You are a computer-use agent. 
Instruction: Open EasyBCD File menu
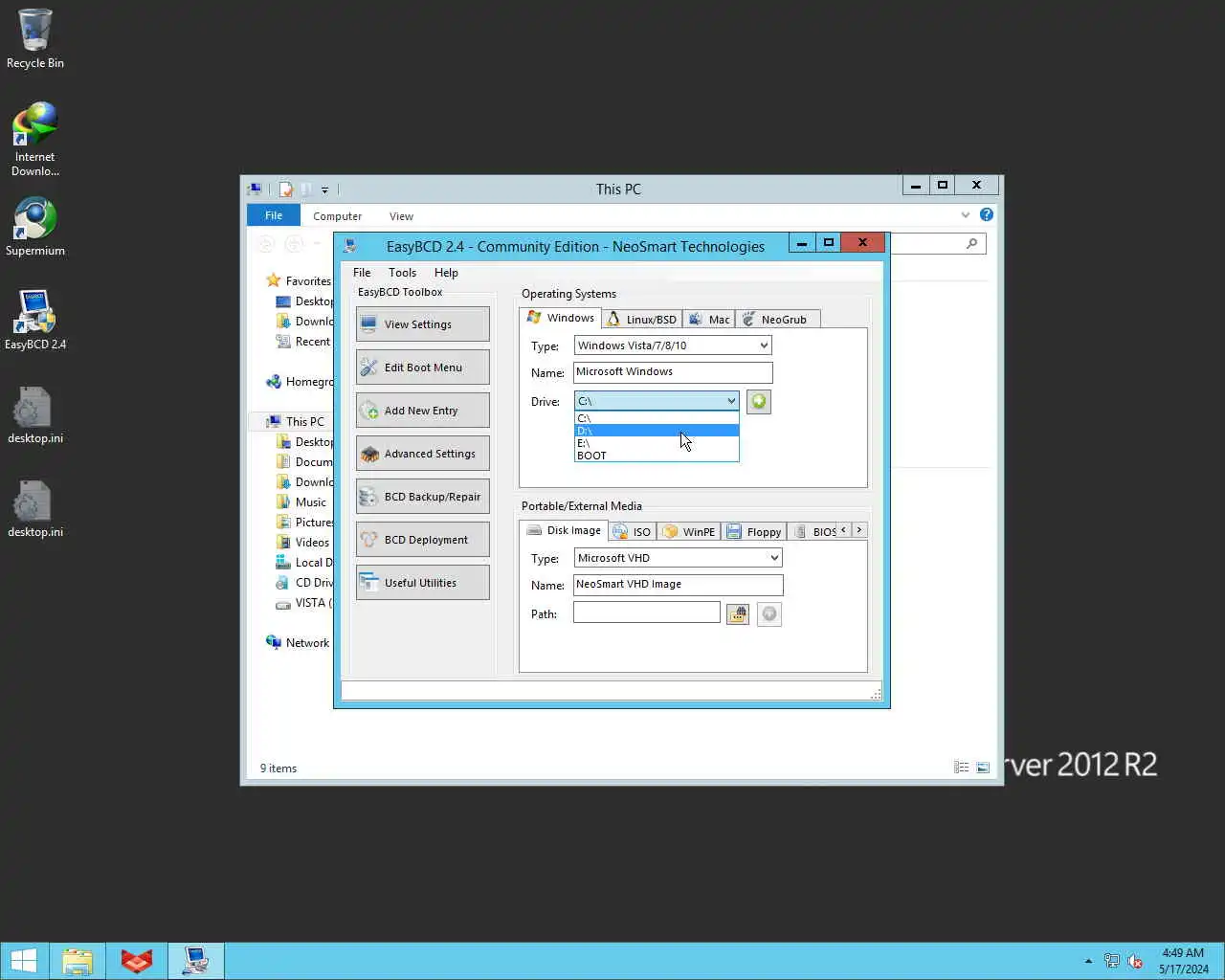pos(362,273)
